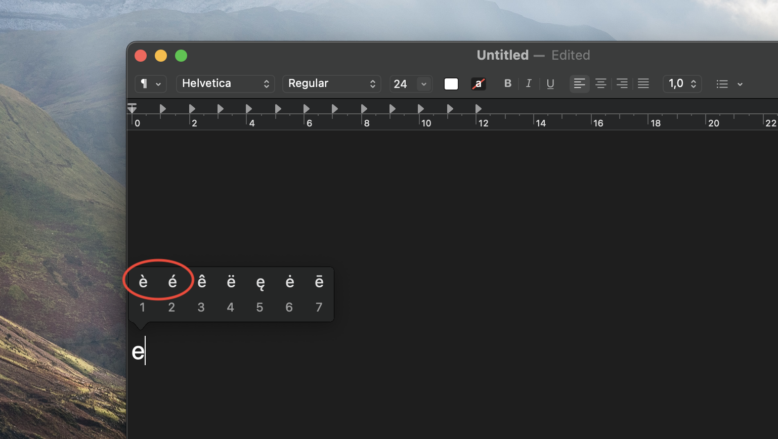Toggle bold formatting
Image resolution: width=778 pixels, height=439 pixels.
coord(507,84)
